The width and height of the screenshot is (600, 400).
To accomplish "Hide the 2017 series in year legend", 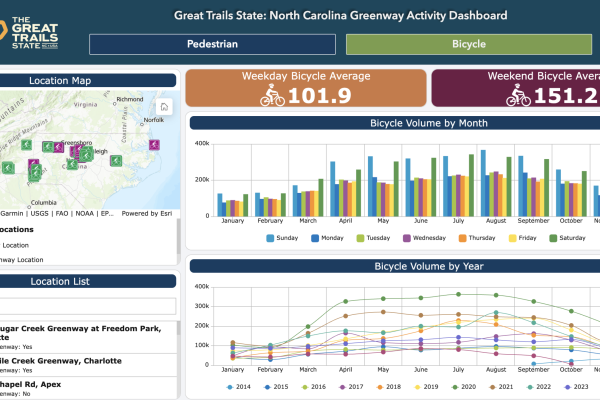I will [x=351, y=387].
